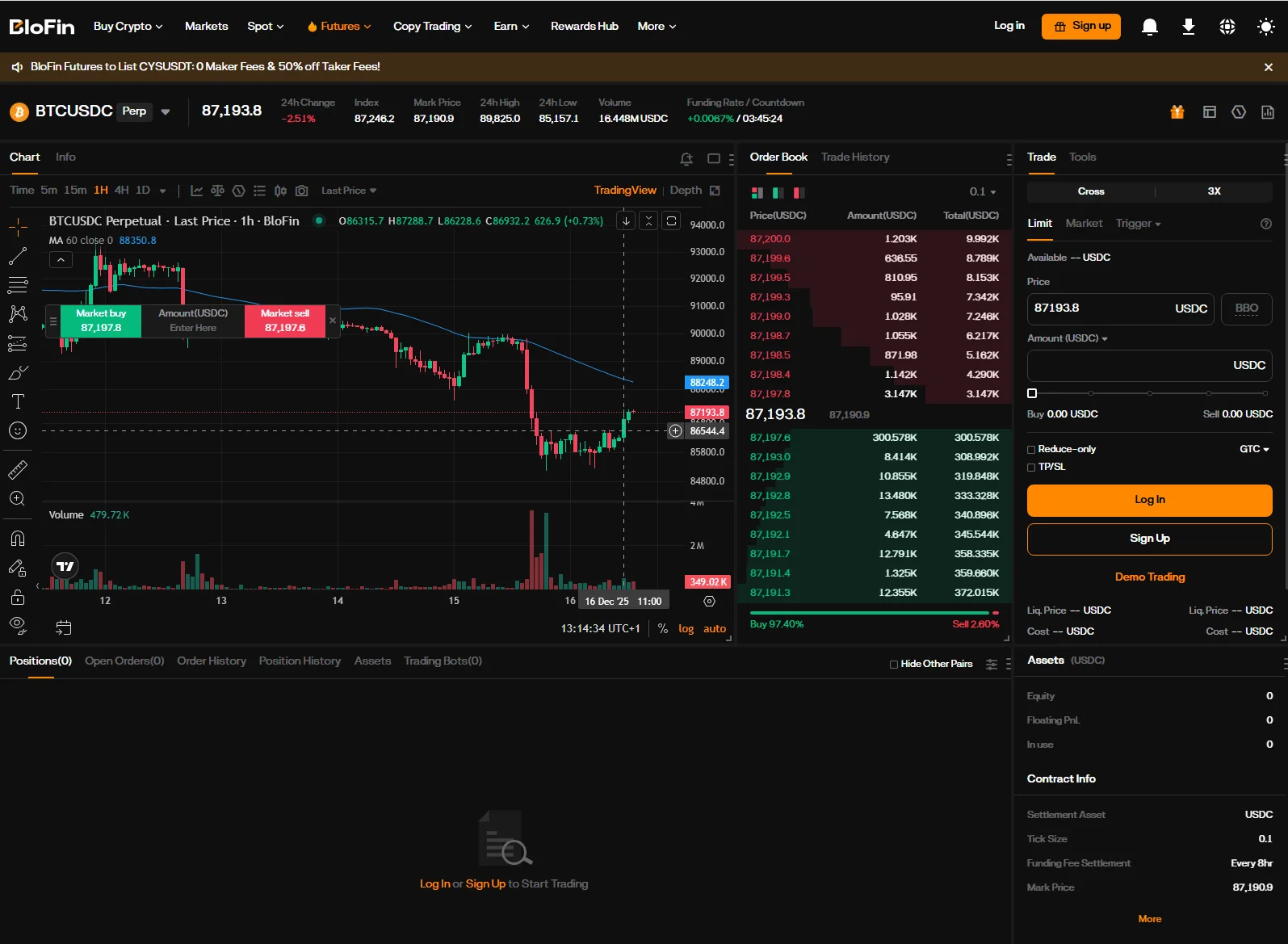This screenshot has width=1288, height=944.
Task: Open the Fibonacci retracement tool group
Action: pos(18,285)
